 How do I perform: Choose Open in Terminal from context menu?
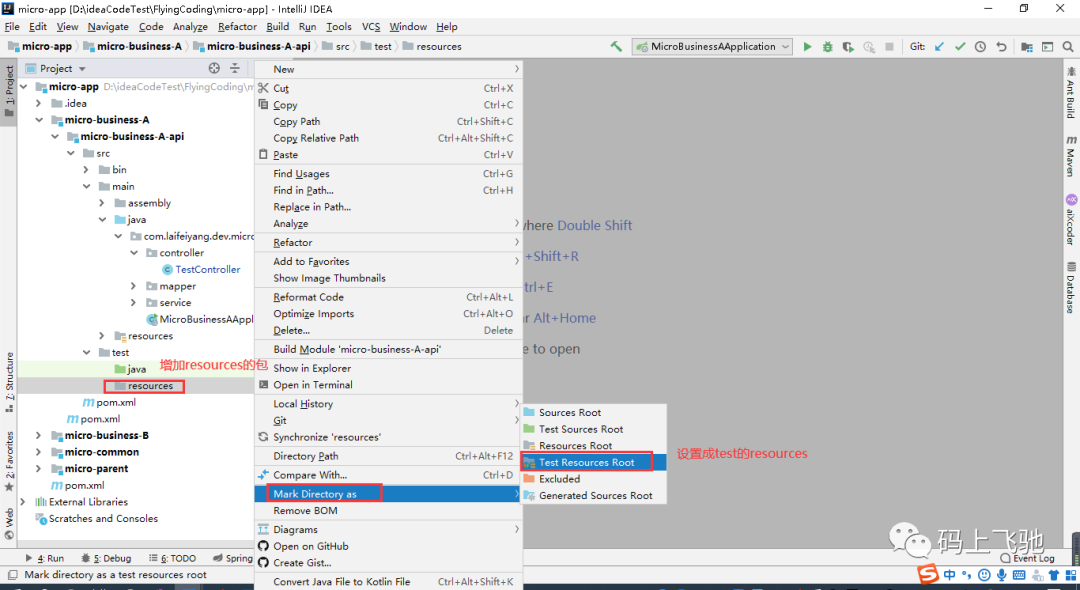pyautogui.click(x=388, y=385)
